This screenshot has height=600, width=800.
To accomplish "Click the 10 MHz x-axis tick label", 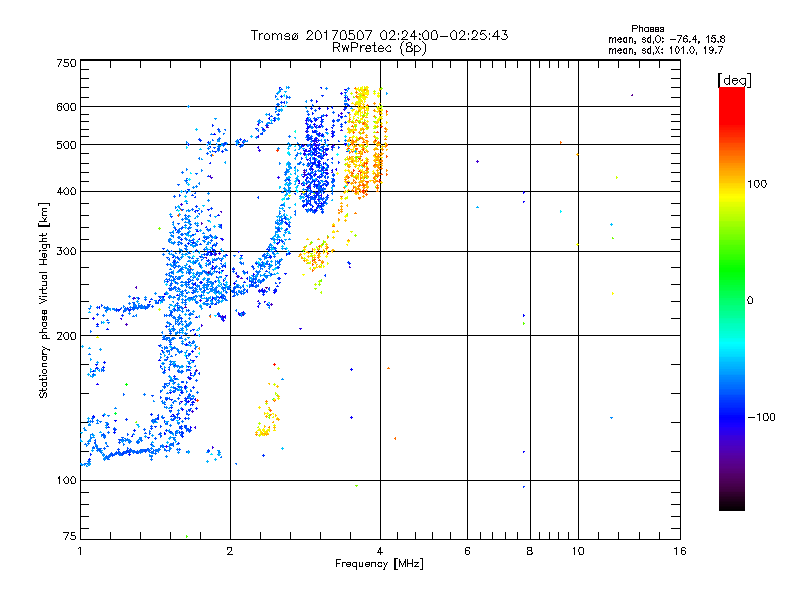I will pos(578,551).
